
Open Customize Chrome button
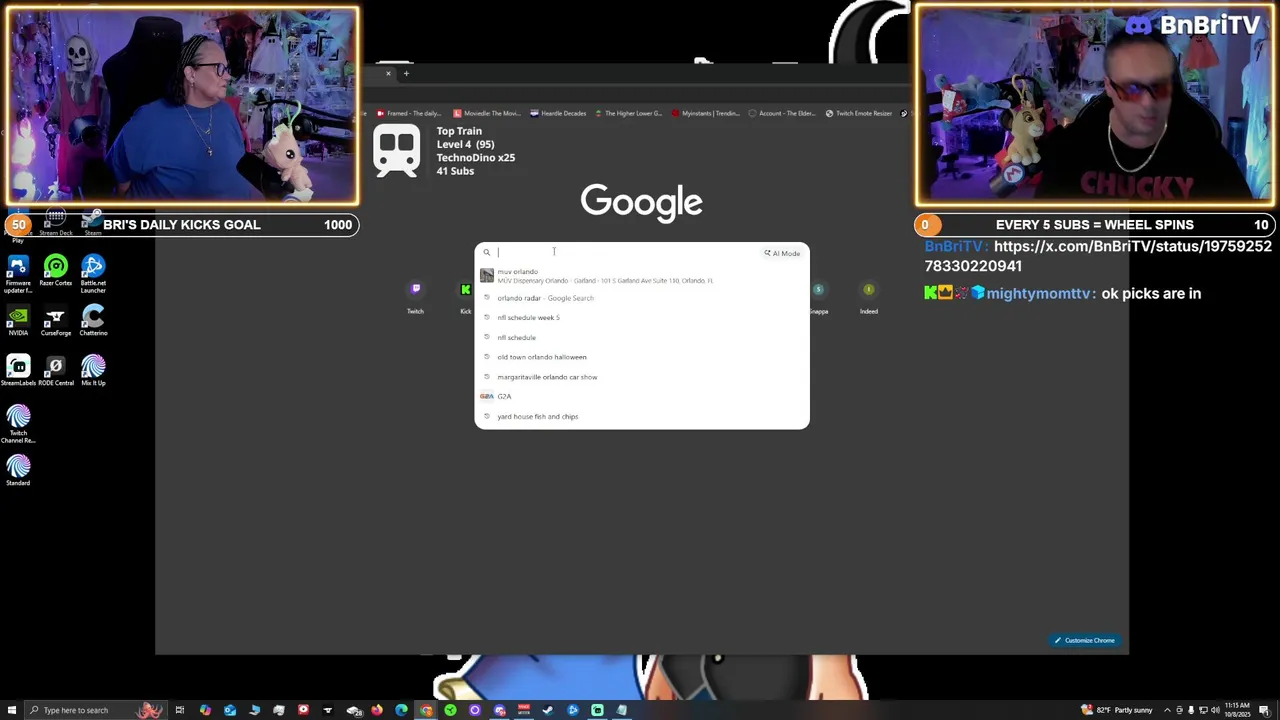[1084, 640]
